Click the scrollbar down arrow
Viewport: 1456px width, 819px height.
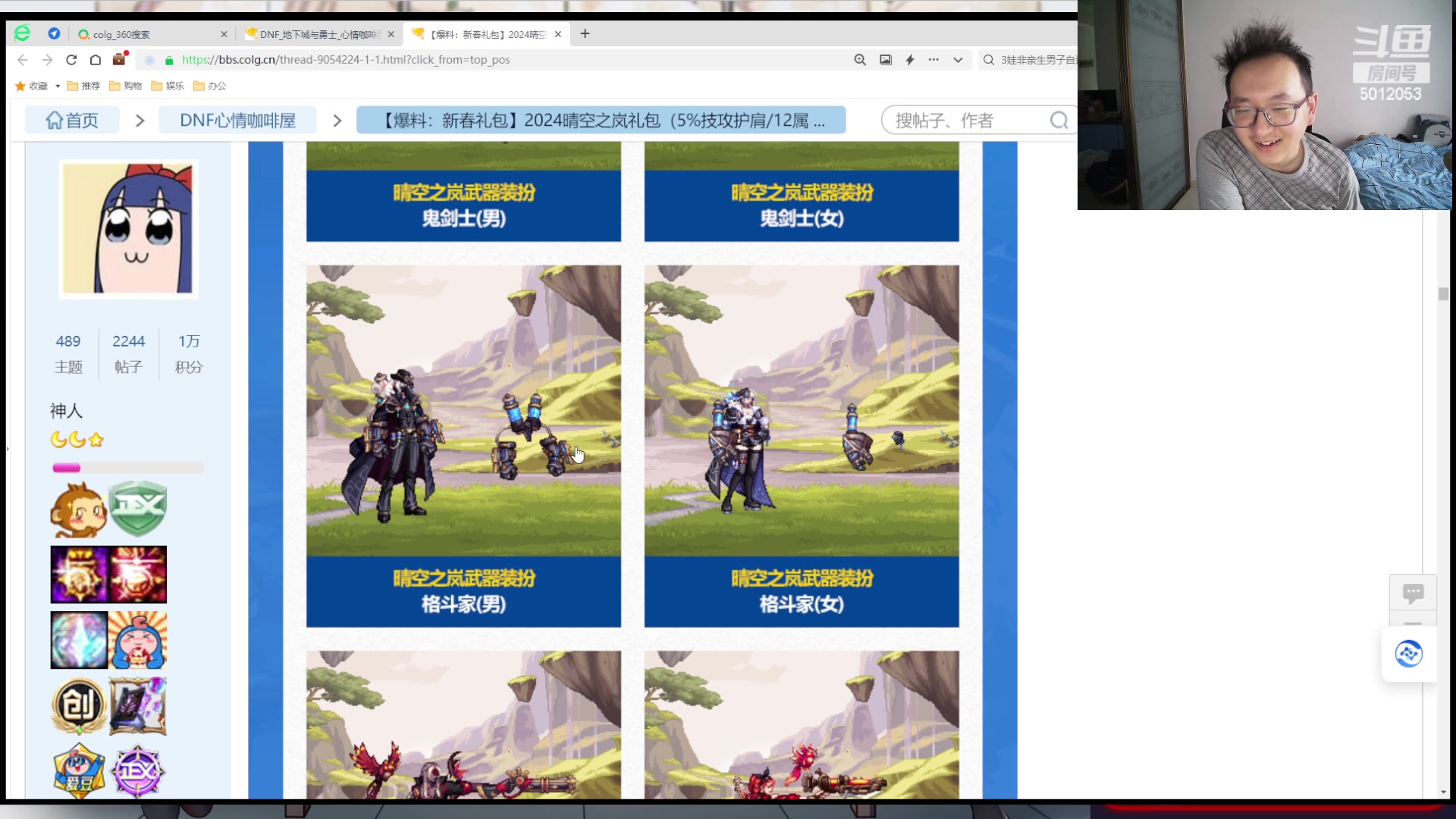(1443, 792)
